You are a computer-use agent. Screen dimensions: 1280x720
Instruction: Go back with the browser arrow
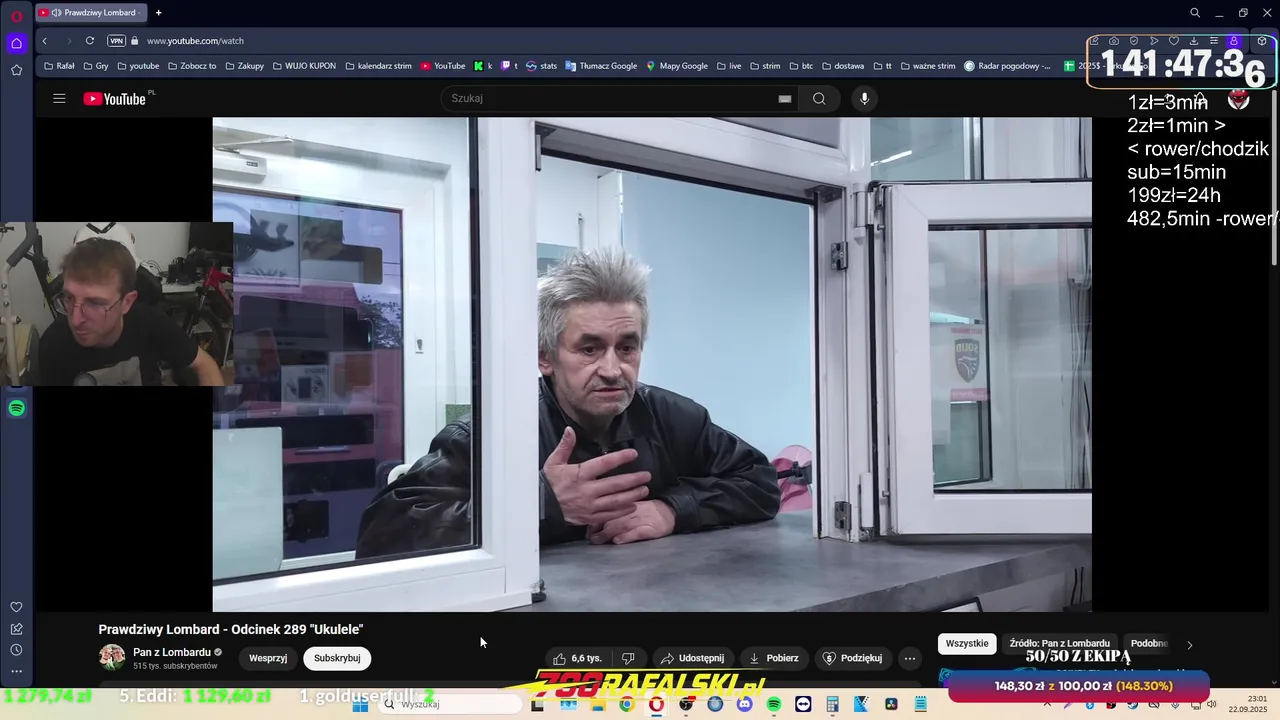(45, 41)
